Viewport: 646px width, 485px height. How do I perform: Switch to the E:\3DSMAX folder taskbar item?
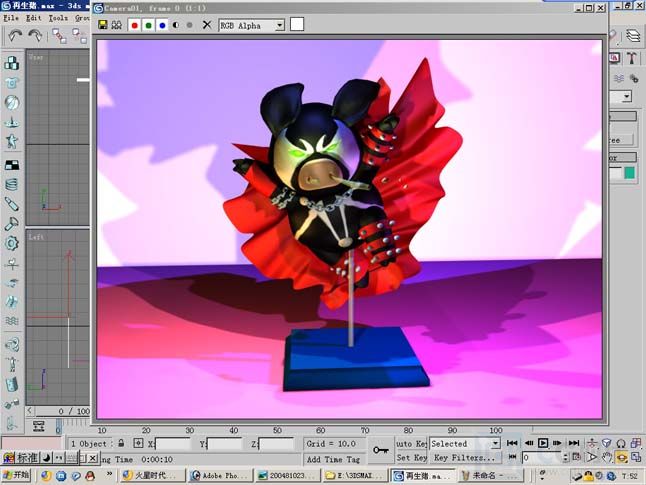pos(354,476)
